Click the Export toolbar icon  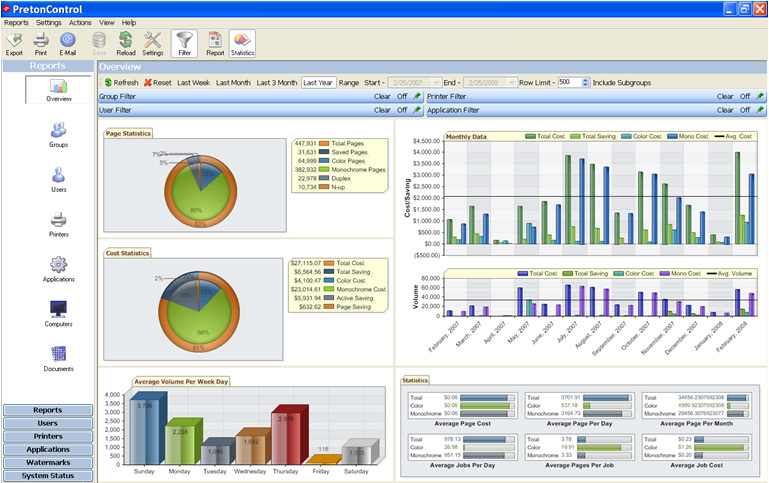[x=14, y=44]
